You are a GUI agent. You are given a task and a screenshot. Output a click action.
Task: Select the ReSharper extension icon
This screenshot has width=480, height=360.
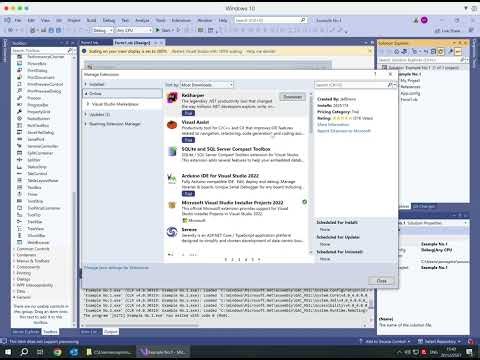172,98
